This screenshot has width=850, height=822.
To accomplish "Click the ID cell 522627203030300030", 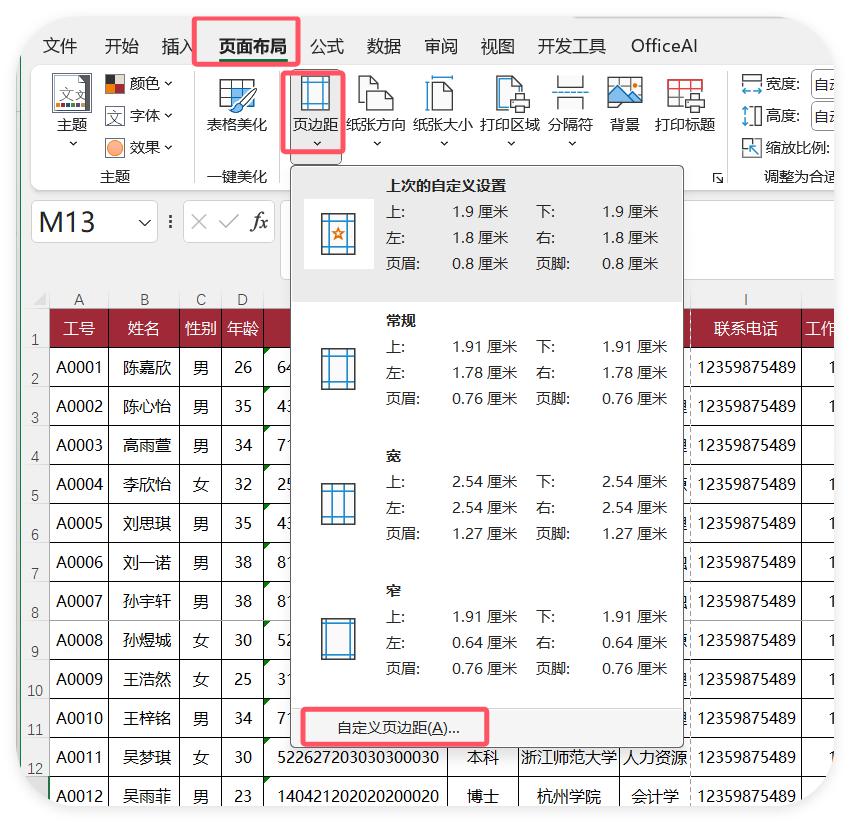I will click(x=358, y=757).
